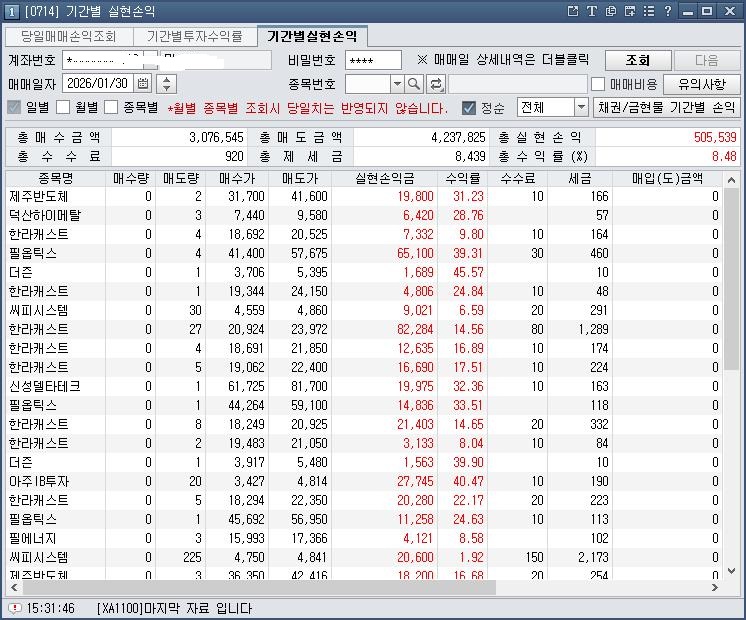Open the help question mark icon
Viewport: 746px width, 620px height.
click(667, 11)
